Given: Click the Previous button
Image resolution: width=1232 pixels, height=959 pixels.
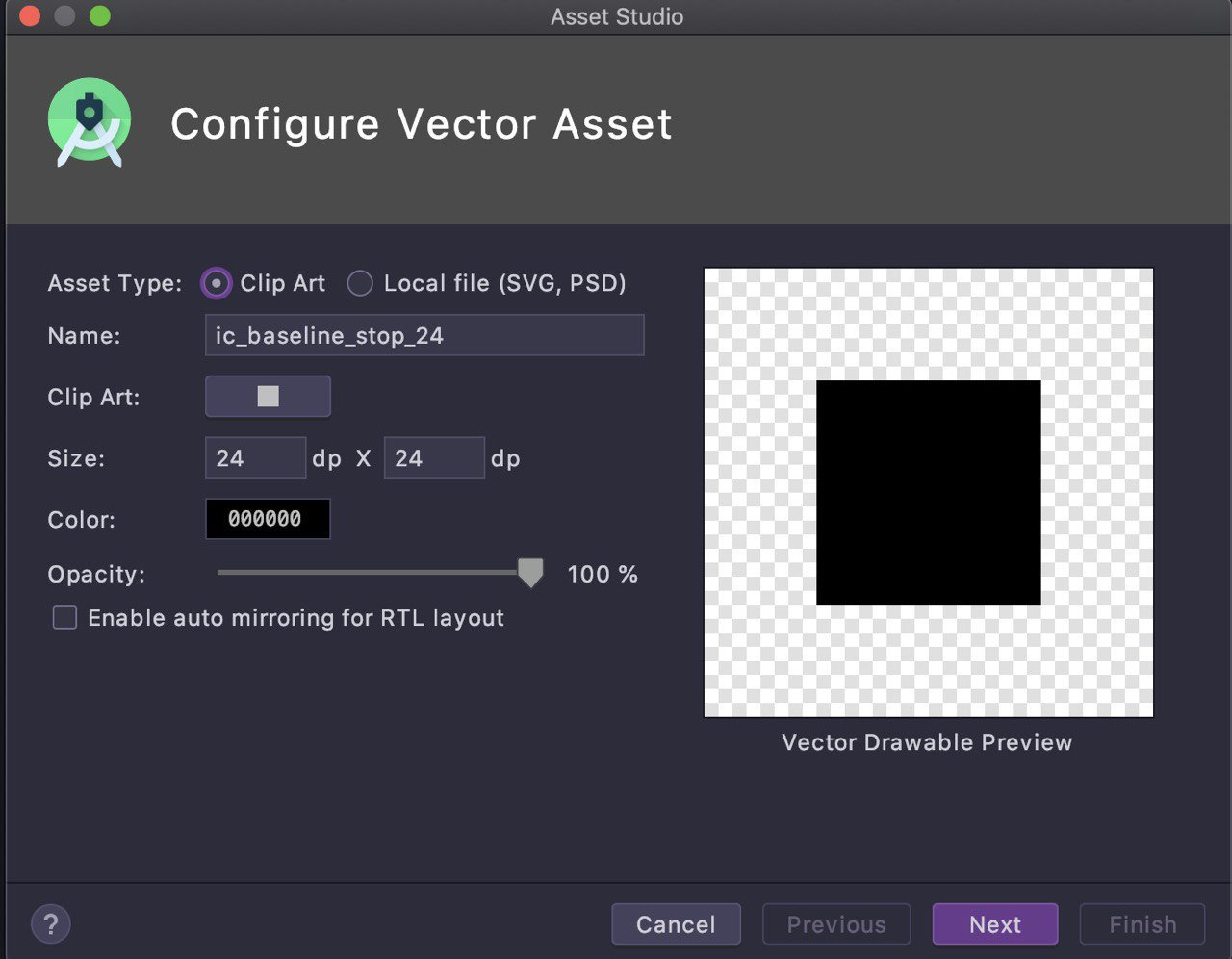Looking at the screenshot, I should 836,924.
